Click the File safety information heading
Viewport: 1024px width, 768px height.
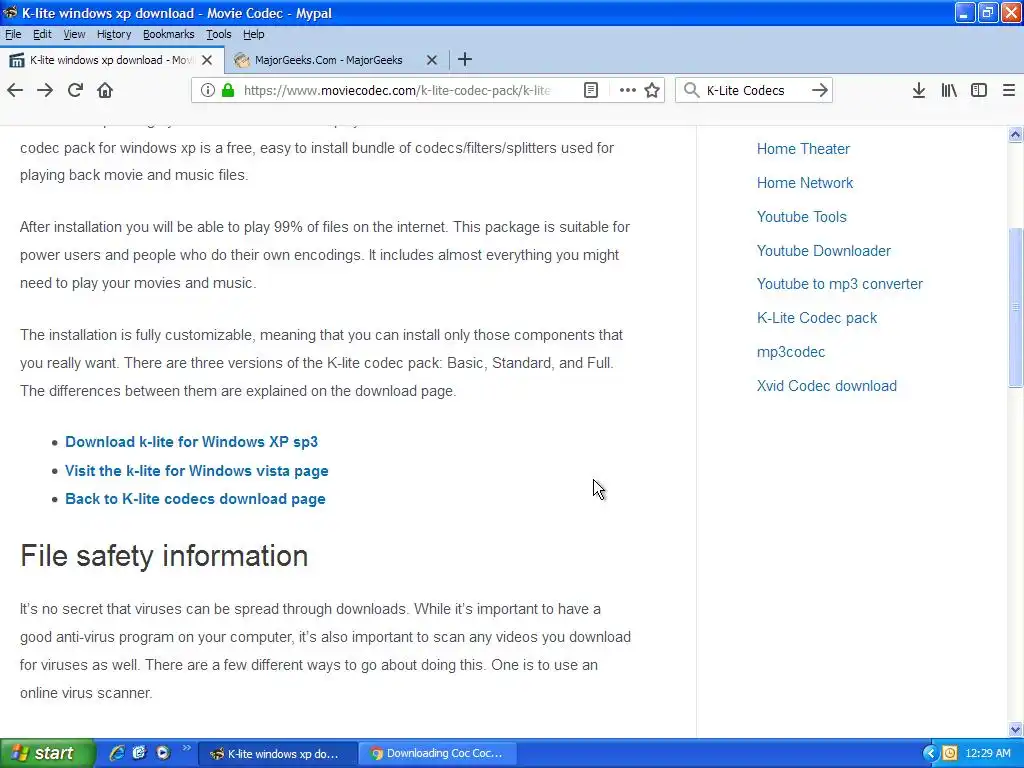click(164, 556)
